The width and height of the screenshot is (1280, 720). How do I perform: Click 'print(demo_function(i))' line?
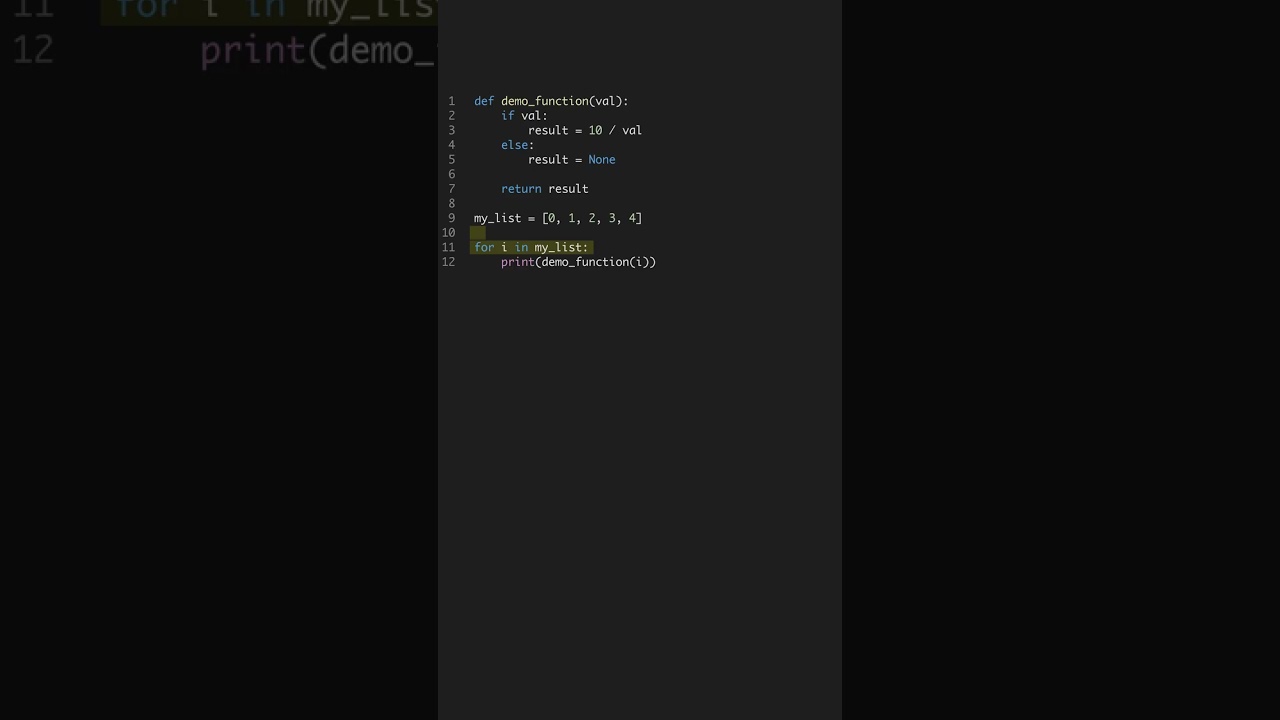(578, 262)
